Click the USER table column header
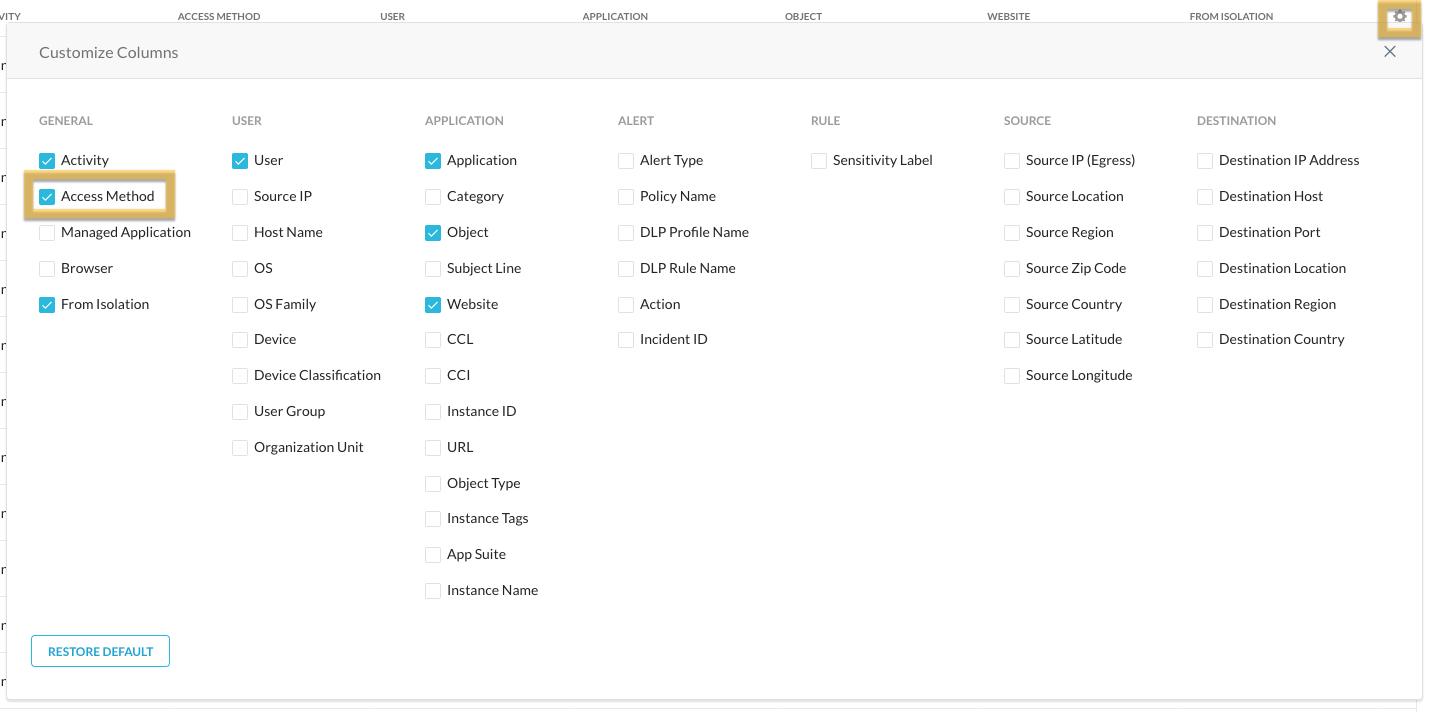Viewport: 1429px width, 712px height. tap(393, 16)
